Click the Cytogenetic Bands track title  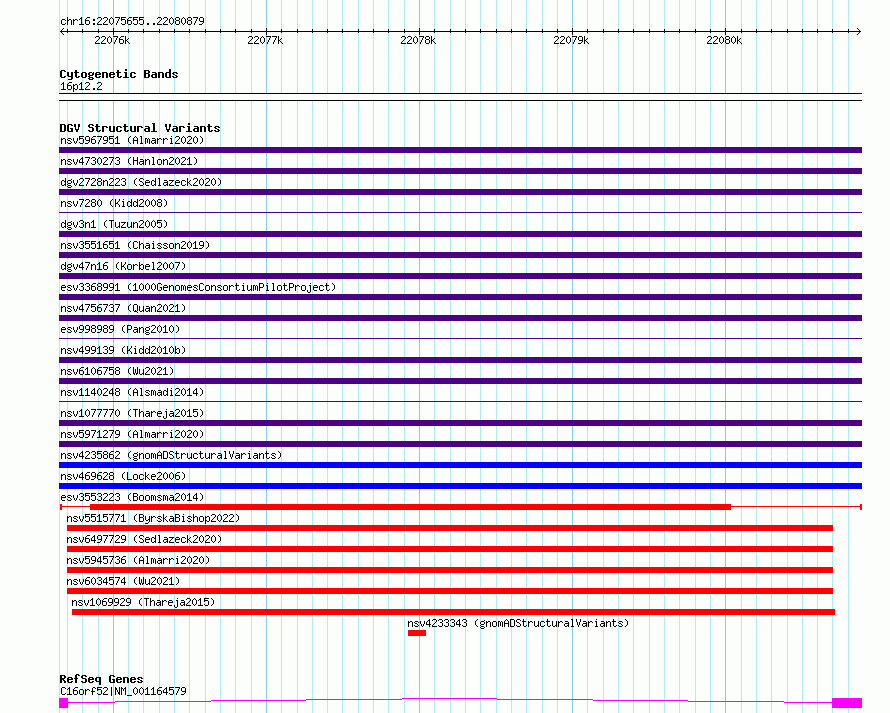[x=119, y=74]
